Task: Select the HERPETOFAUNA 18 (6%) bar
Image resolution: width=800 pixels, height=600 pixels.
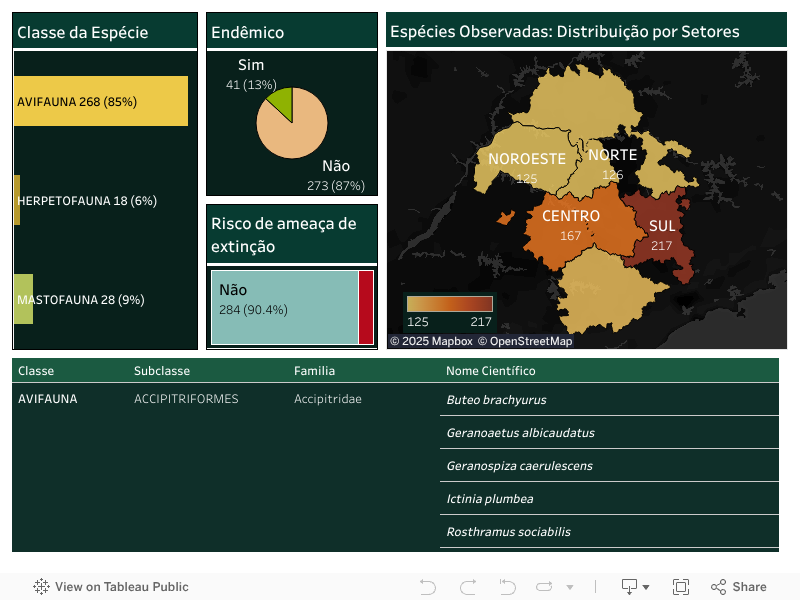Action: (17, 200)
